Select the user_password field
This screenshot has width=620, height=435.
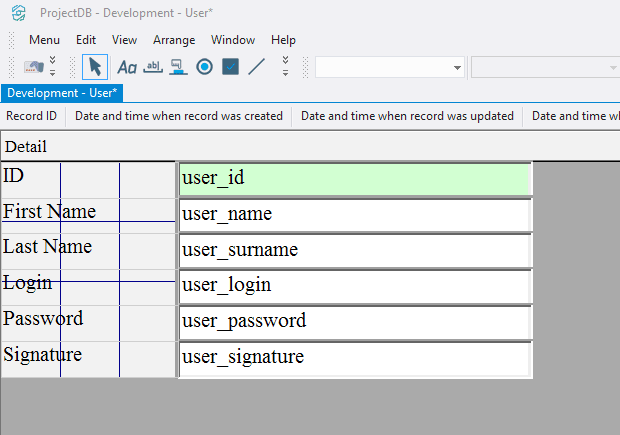coord(354,322)
